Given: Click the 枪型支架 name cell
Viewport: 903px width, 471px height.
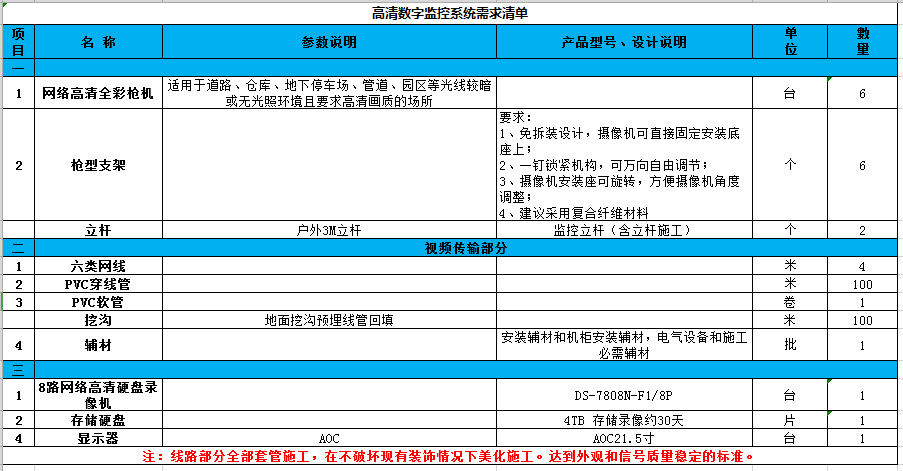Looking at the screenshot, I should [97, 165].
